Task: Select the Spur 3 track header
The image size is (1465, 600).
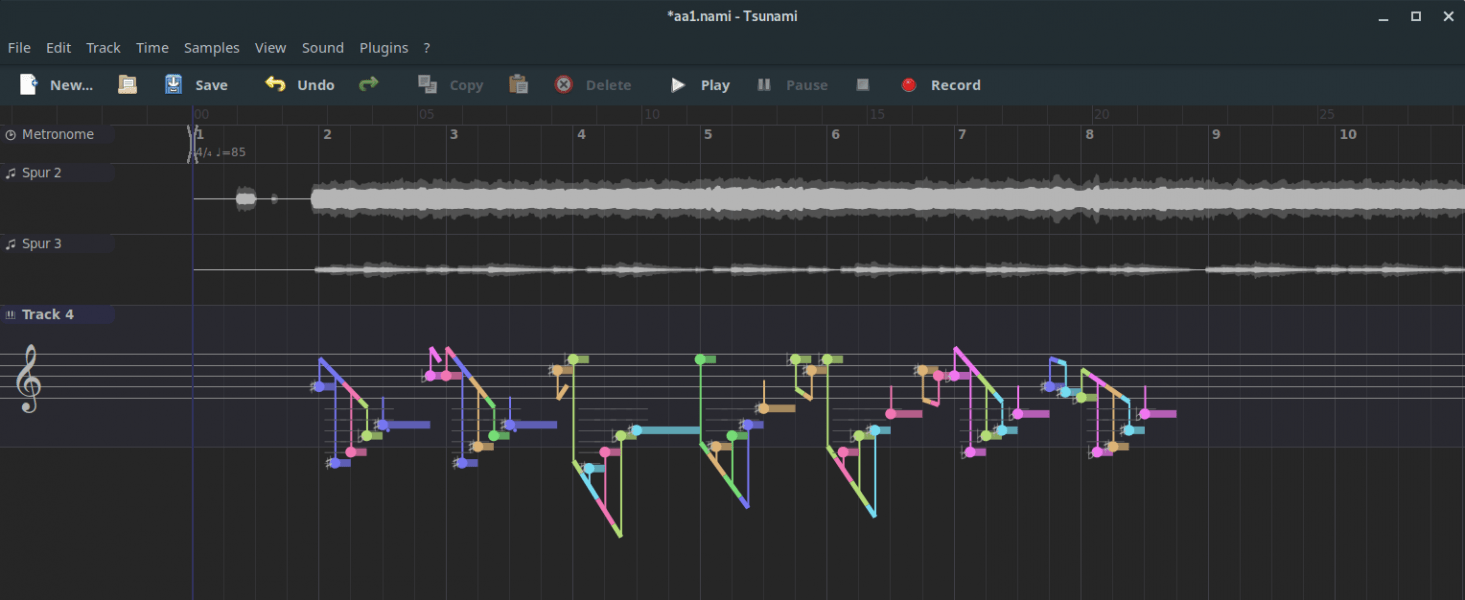Action: tap(57, 244)
